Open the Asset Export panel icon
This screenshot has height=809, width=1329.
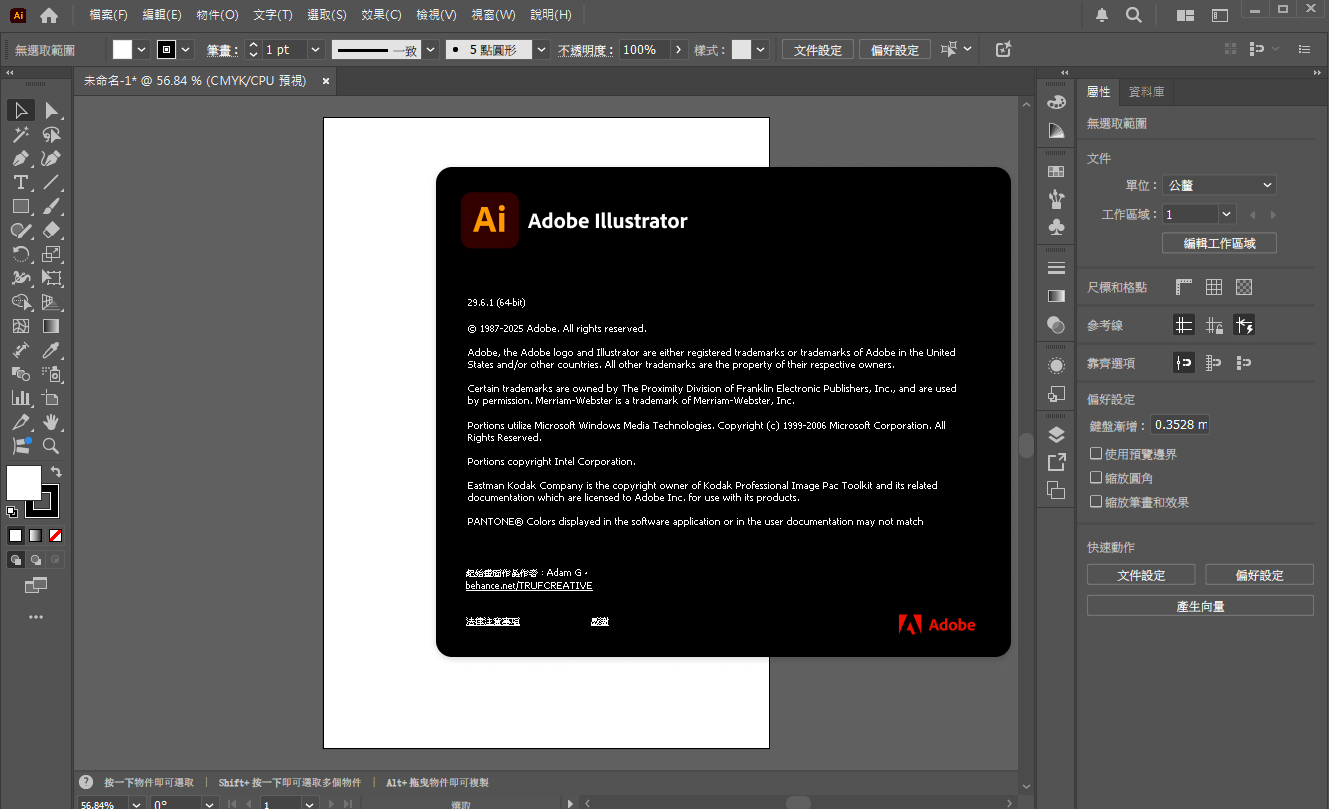click(x=1056, y=462)
